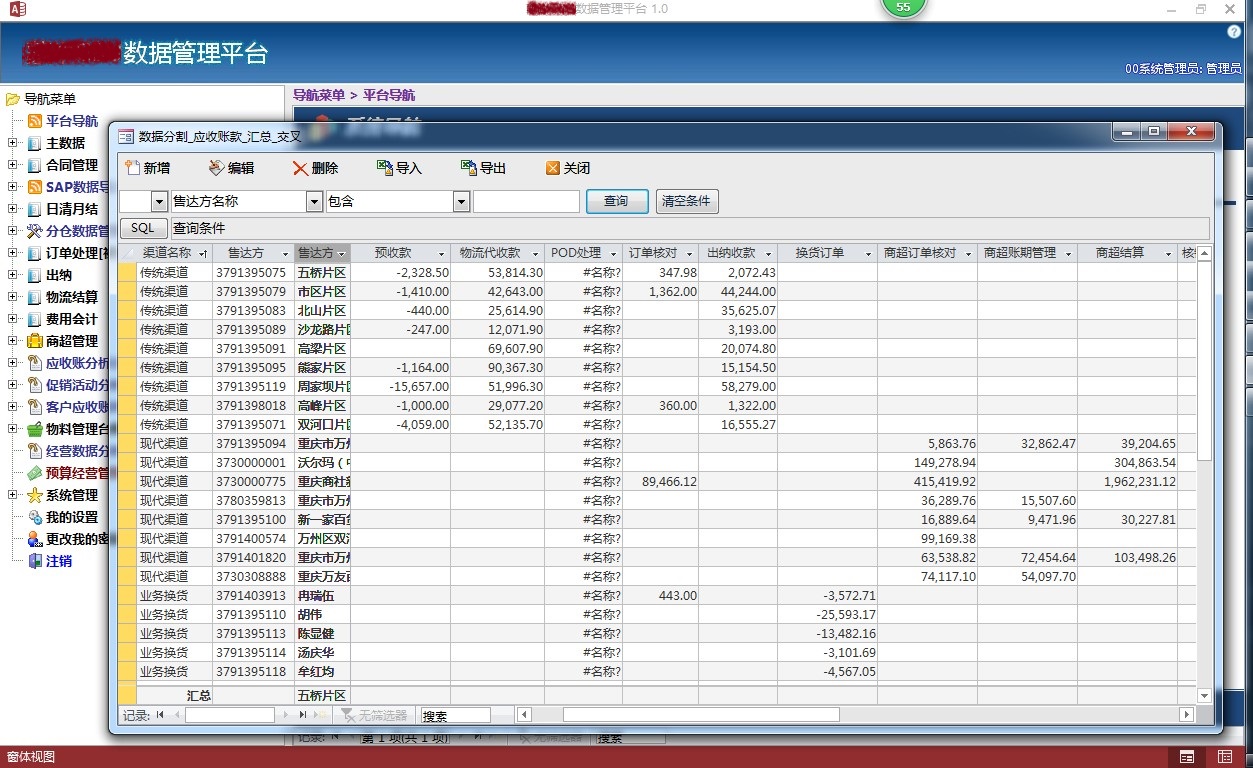This screenshot has height=768, width=1253.
Task: Click the 编辑 (edit) toolbar icon
Action: 216,168
